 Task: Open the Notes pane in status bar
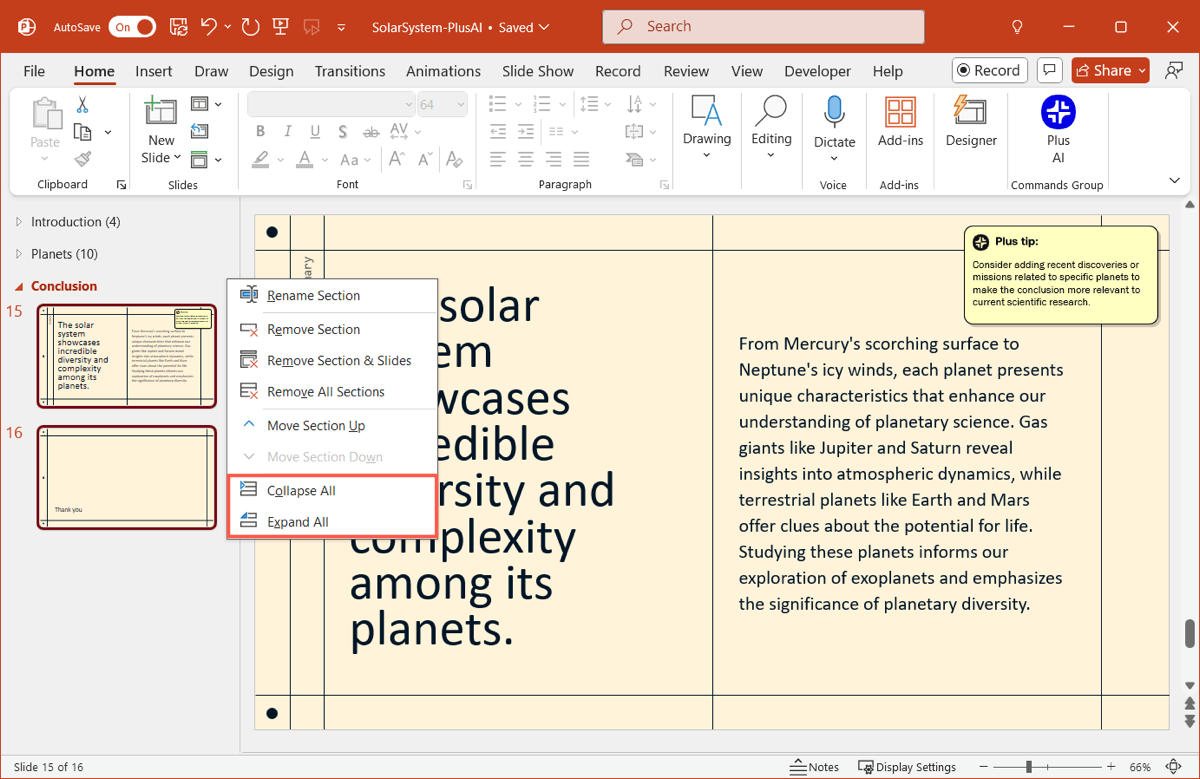click(x=814, y=767)
